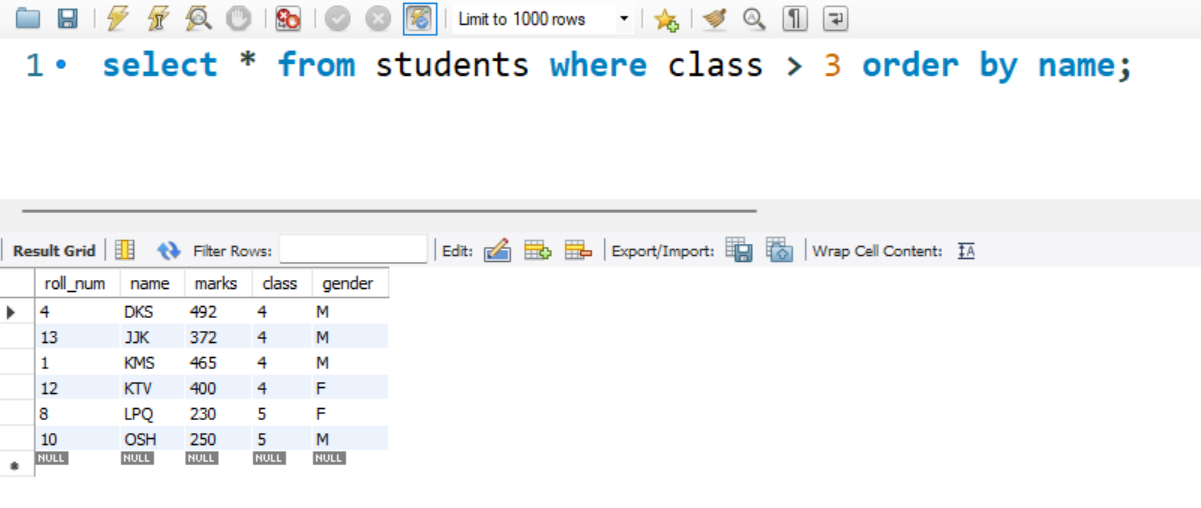Viewport: 1201px width, 508px height.
Task: Select line number 1 in the editor gutter
Action: (x=35, y=65)
